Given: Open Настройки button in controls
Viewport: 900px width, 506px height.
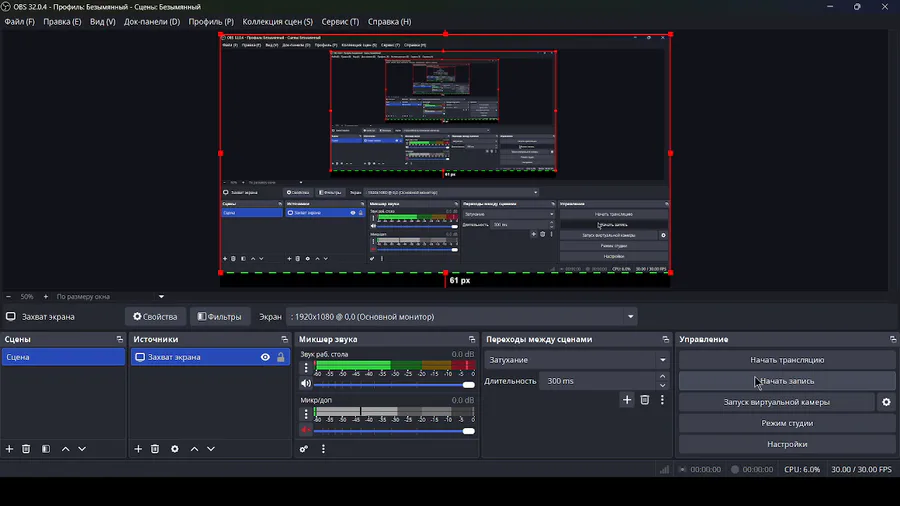Looking at the screenshot, I should [787, 444].
